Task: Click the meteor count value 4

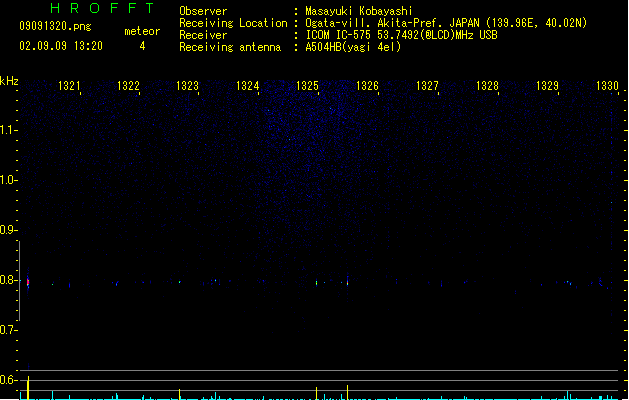Action: click(142, 46)
